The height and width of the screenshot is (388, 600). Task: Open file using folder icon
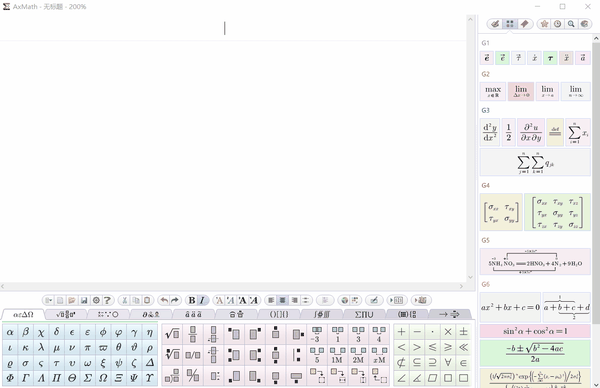(72, 300)
